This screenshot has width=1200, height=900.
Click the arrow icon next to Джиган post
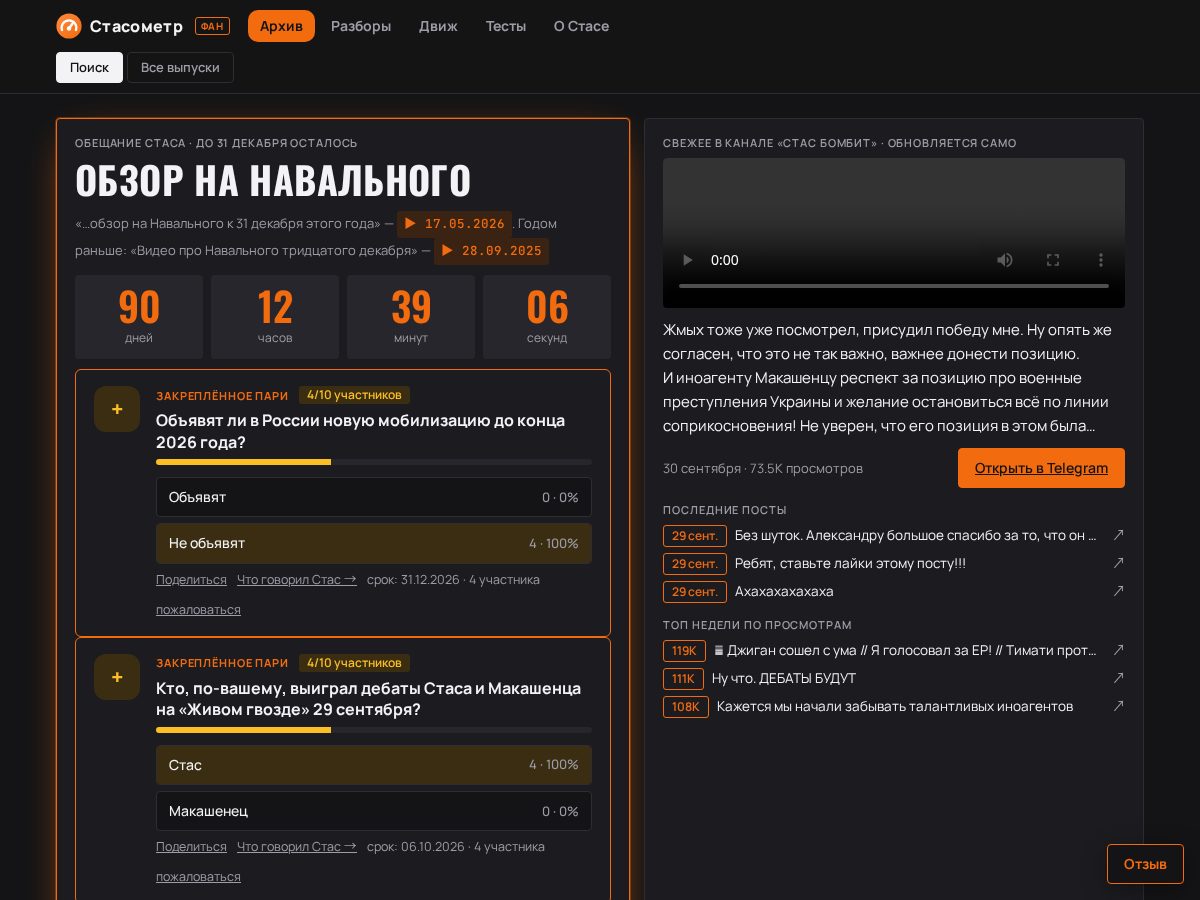[x=1118, y=650]
